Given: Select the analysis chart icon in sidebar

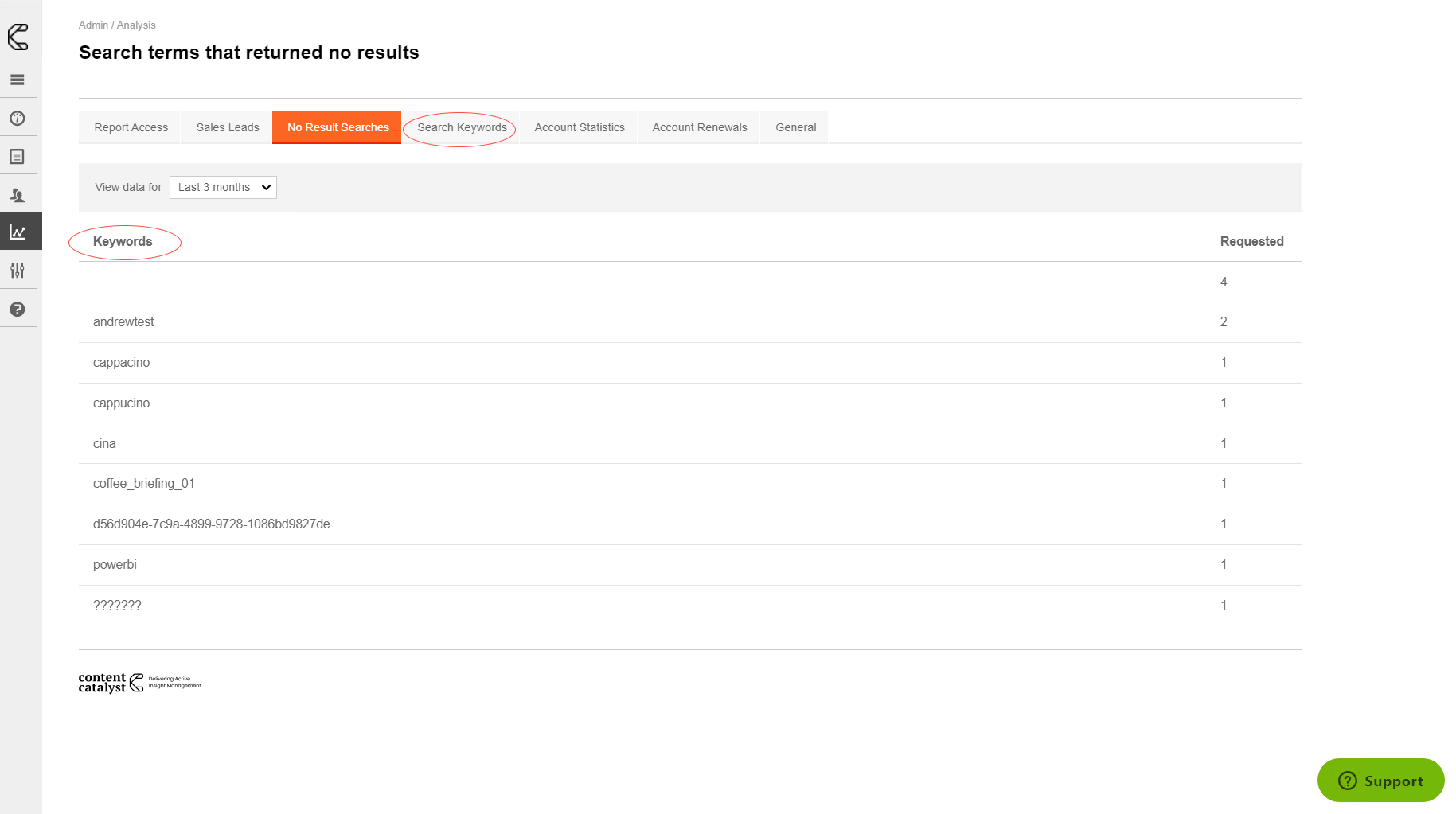Looking at the screenshot, I should (18, 232).
